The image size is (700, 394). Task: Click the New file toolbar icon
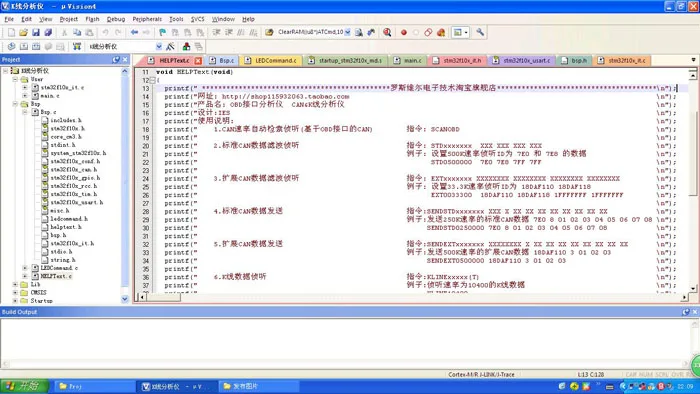pos(11,33)
